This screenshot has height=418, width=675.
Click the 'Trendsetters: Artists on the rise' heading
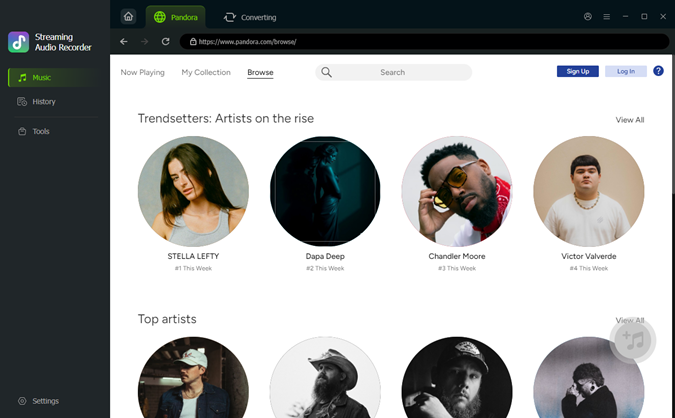point(226,118)
